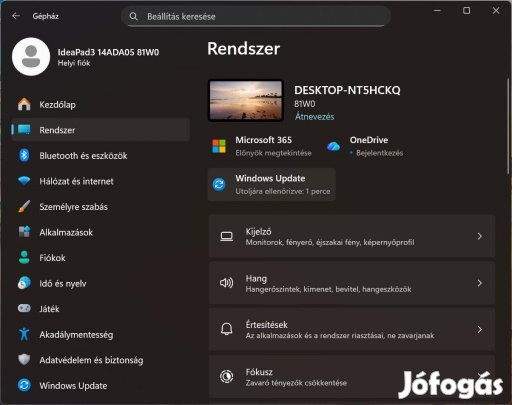Click the Fókusz focus icon

(227, 376)
